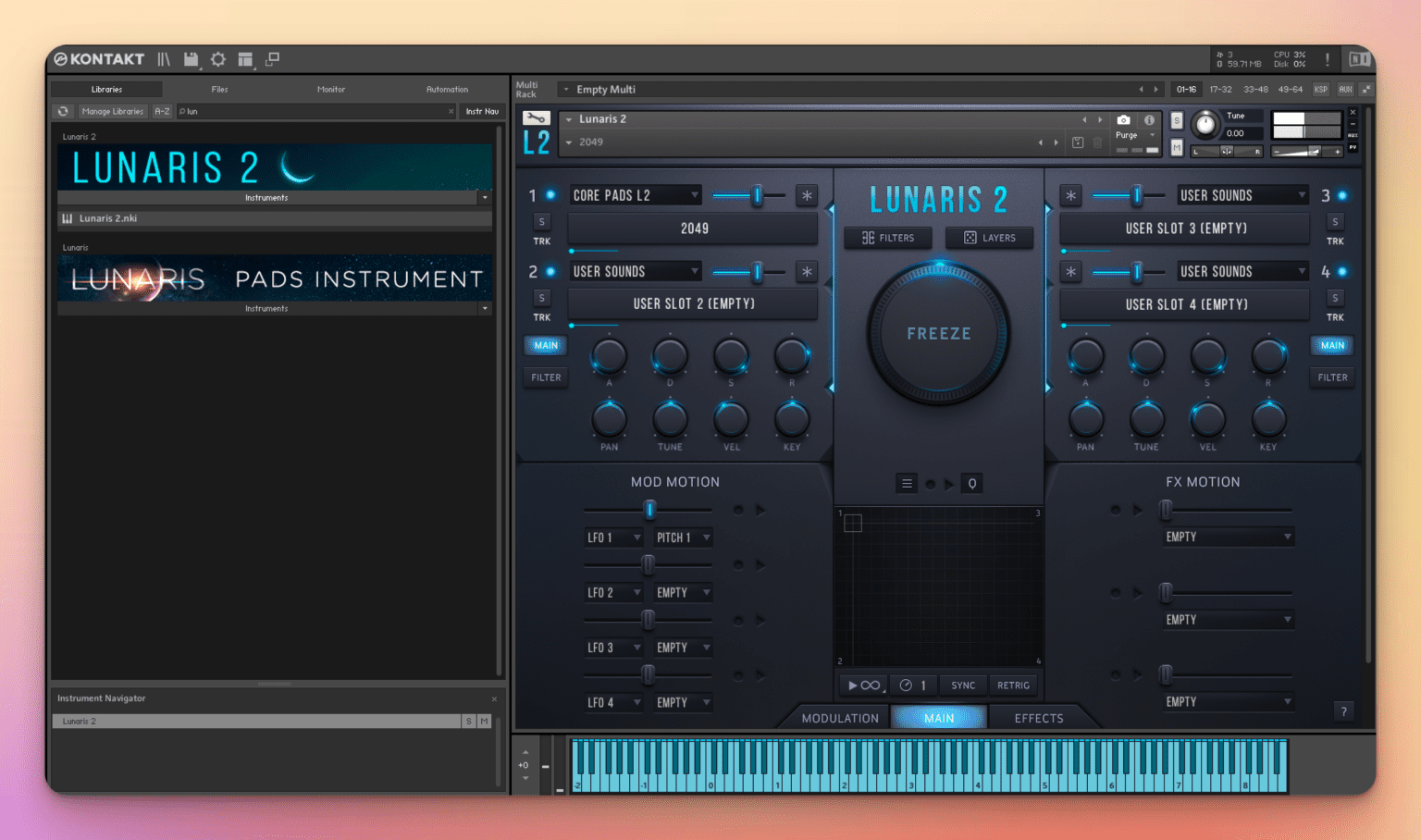The height and width of the screenshot is (840, 1421).
Task: Open the CORE PADS L2 sound dropdown
Action: tap(635, 194)
